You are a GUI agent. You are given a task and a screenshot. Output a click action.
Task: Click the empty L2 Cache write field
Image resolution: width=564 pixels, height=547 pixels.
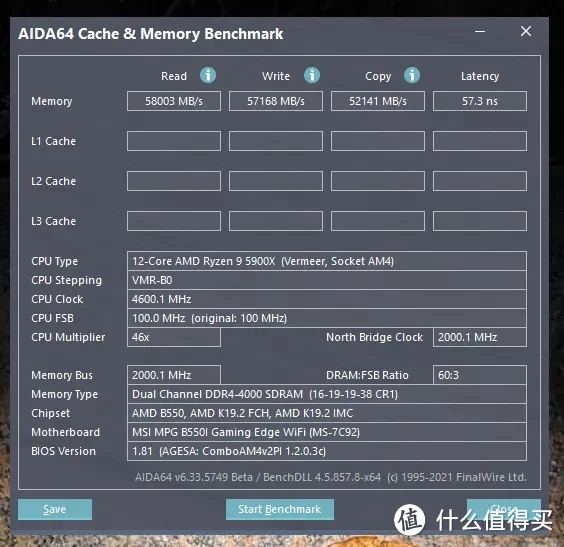pyautogui.click(x=276, y=181)
